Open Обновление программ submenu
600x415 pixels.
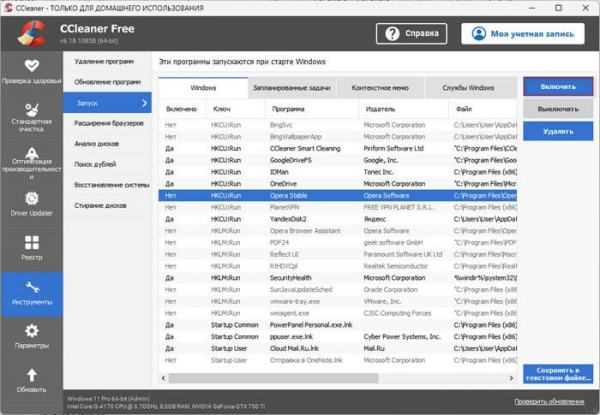coord(108,82)
